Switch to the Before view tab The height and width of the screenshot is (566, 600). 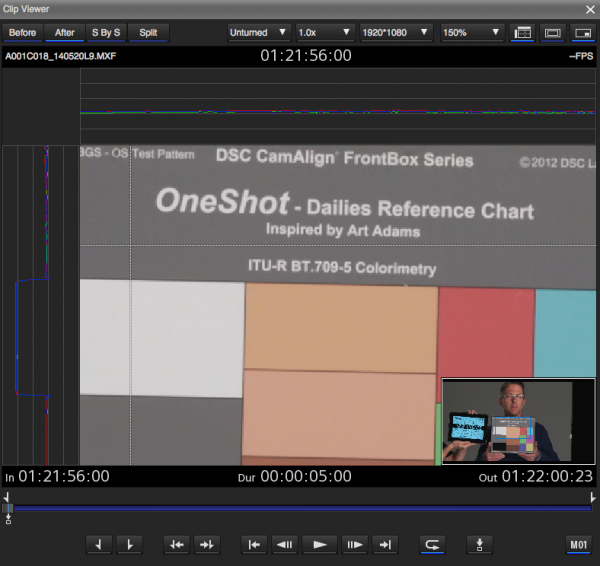pyautogui.click(x=22, y=33)
